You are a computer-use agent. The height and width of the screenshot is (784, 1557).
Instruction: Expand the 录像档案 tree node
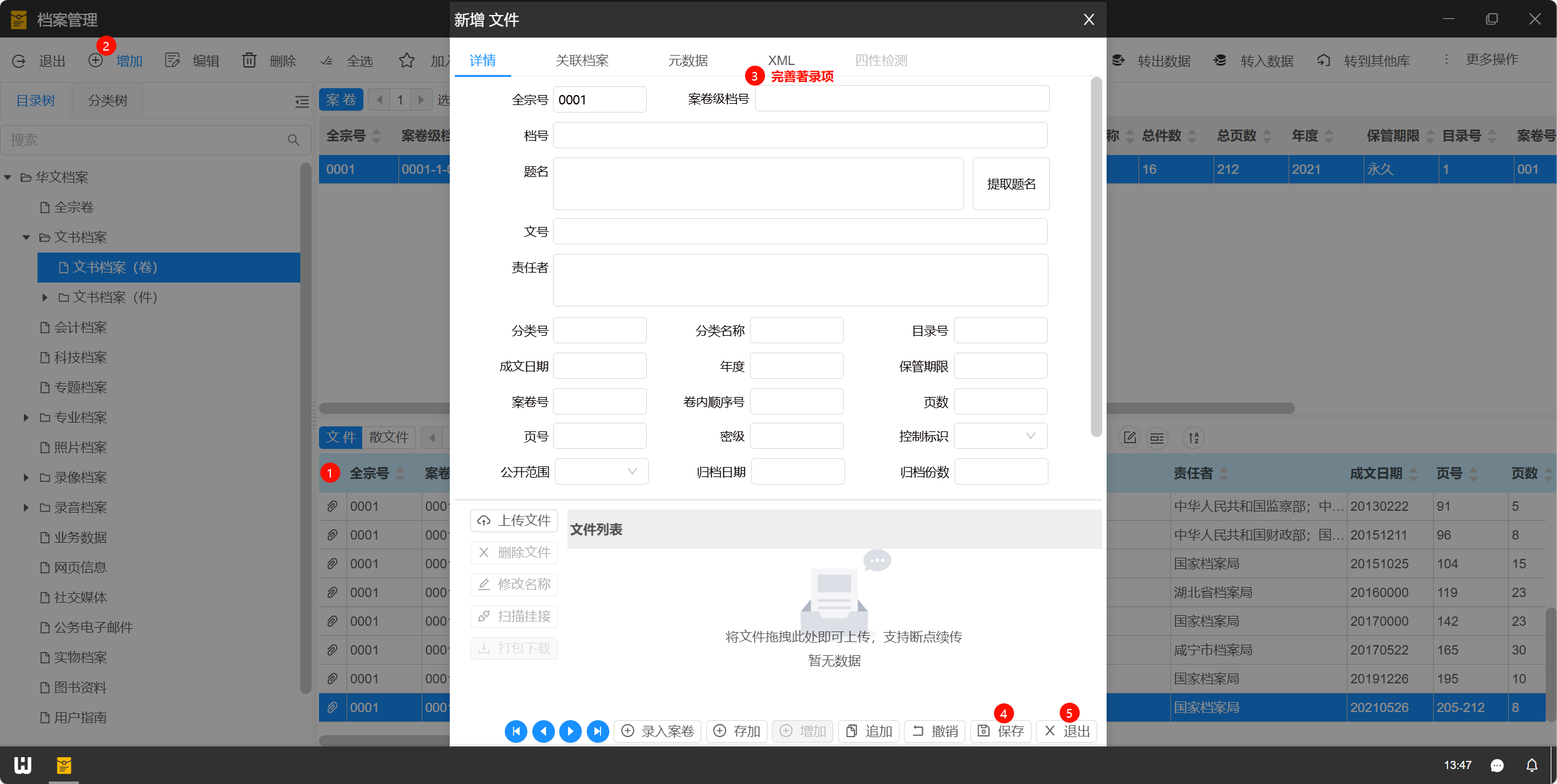click(x=26, y=478)
